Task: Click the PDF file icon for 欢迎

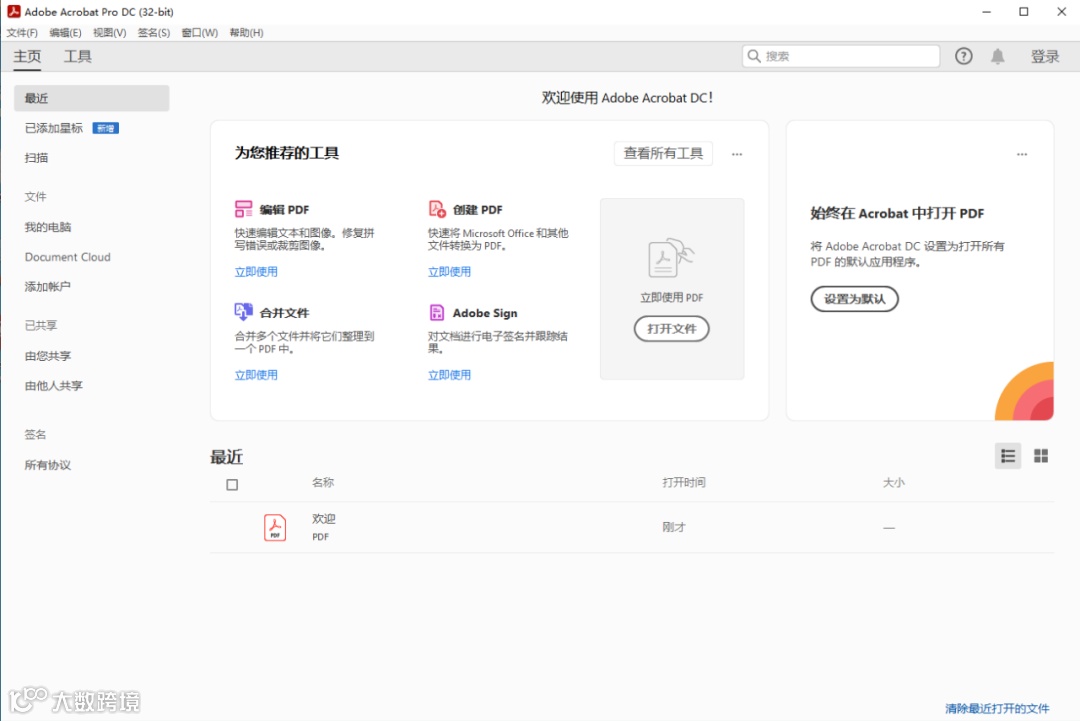Action: (275, 527)
